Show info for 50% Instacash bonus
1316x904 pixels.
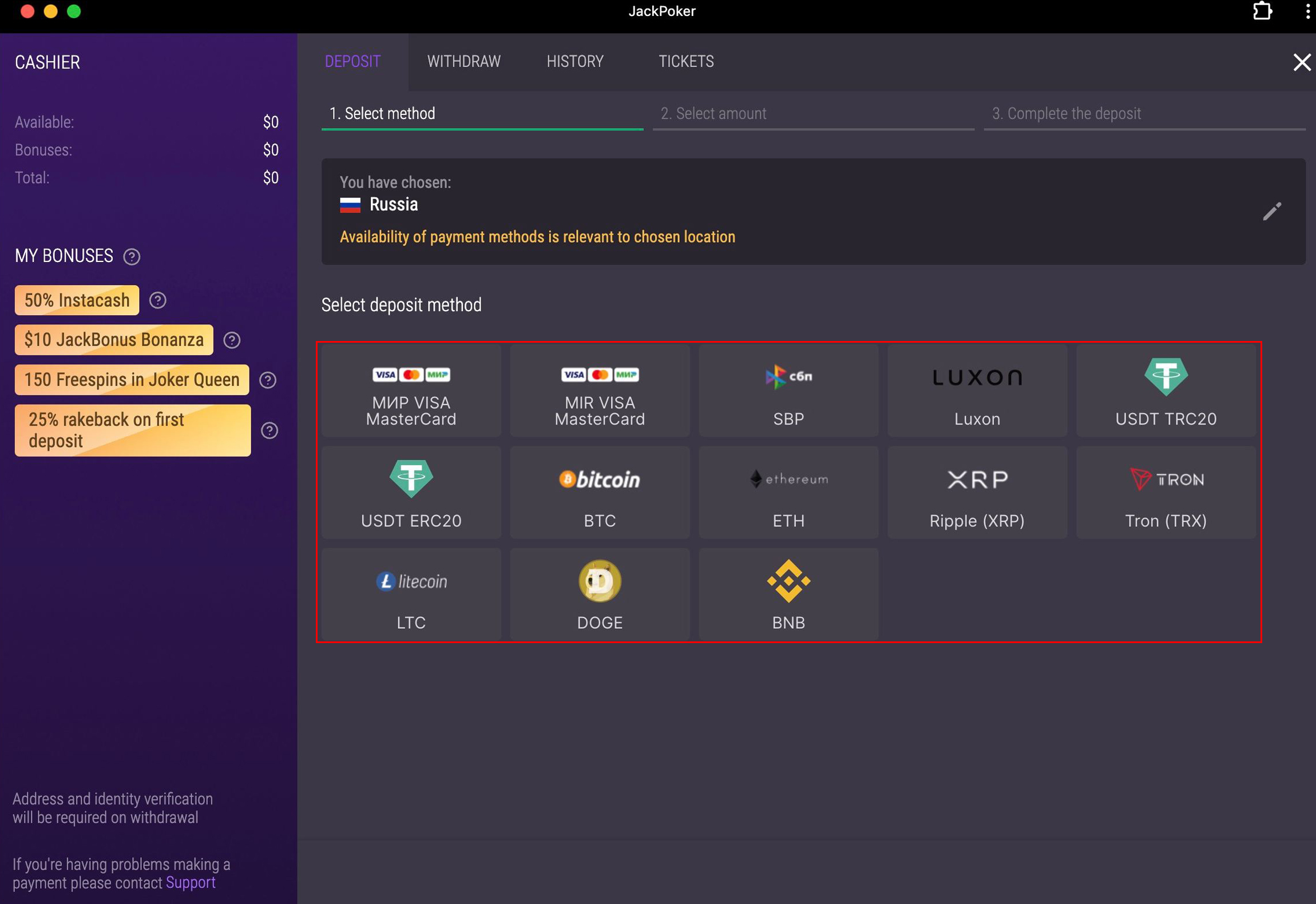pyautogui.click(x=157, y=300)
